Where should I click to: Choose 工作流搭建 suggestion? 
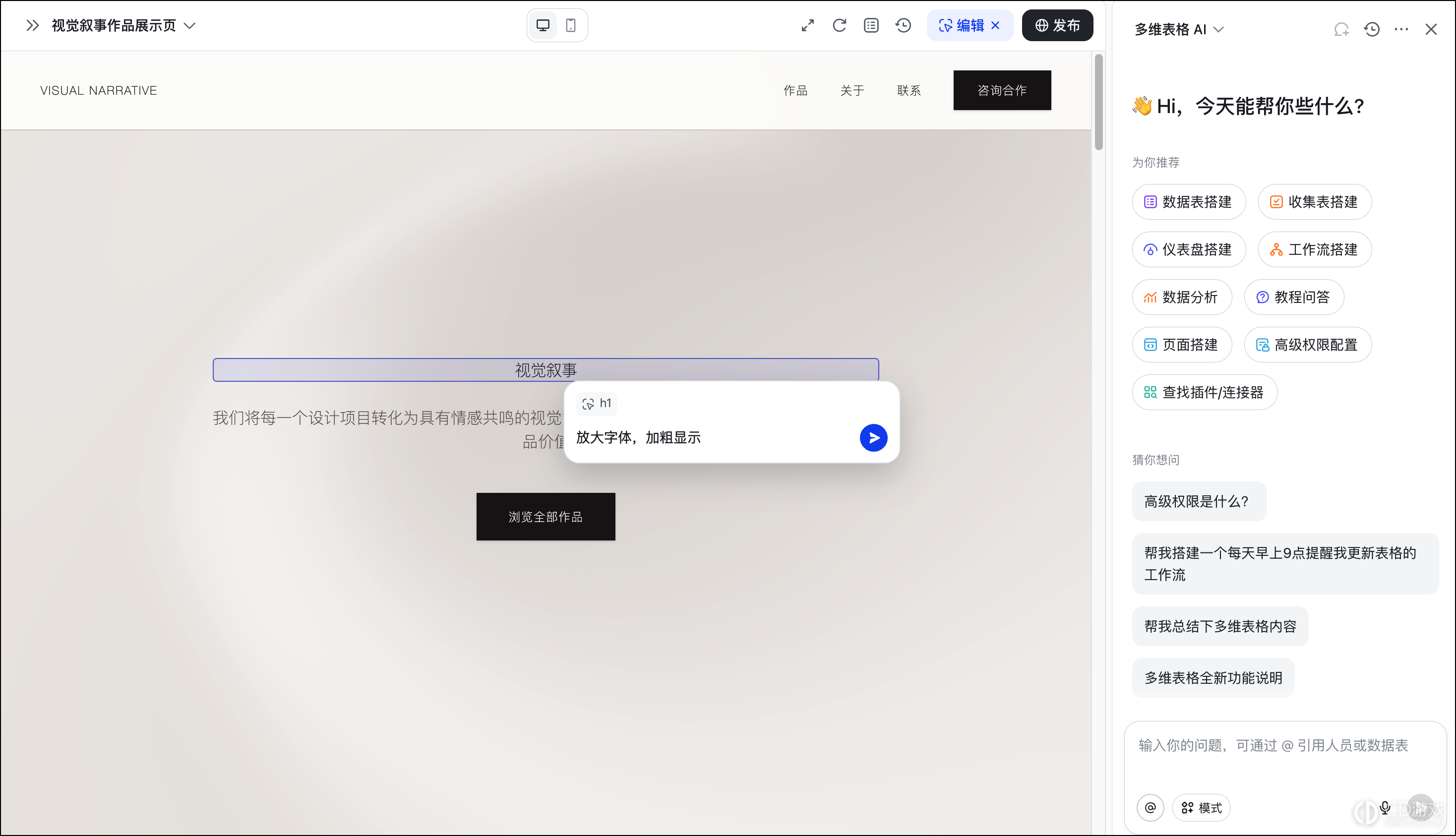click(1315, 249)
